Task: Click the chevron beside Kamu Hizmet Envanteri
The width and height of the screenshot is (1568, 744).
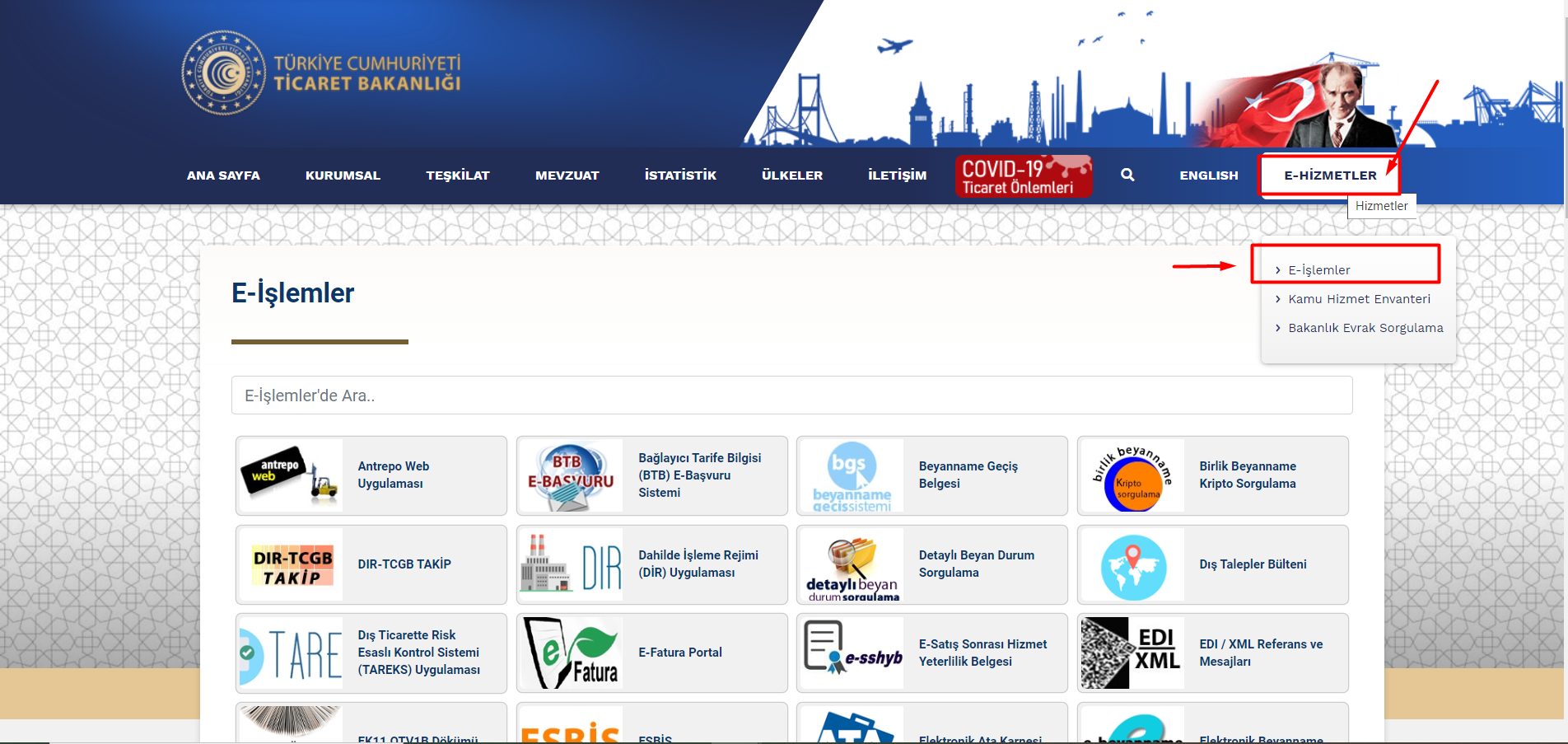Action: point(1277,299)
